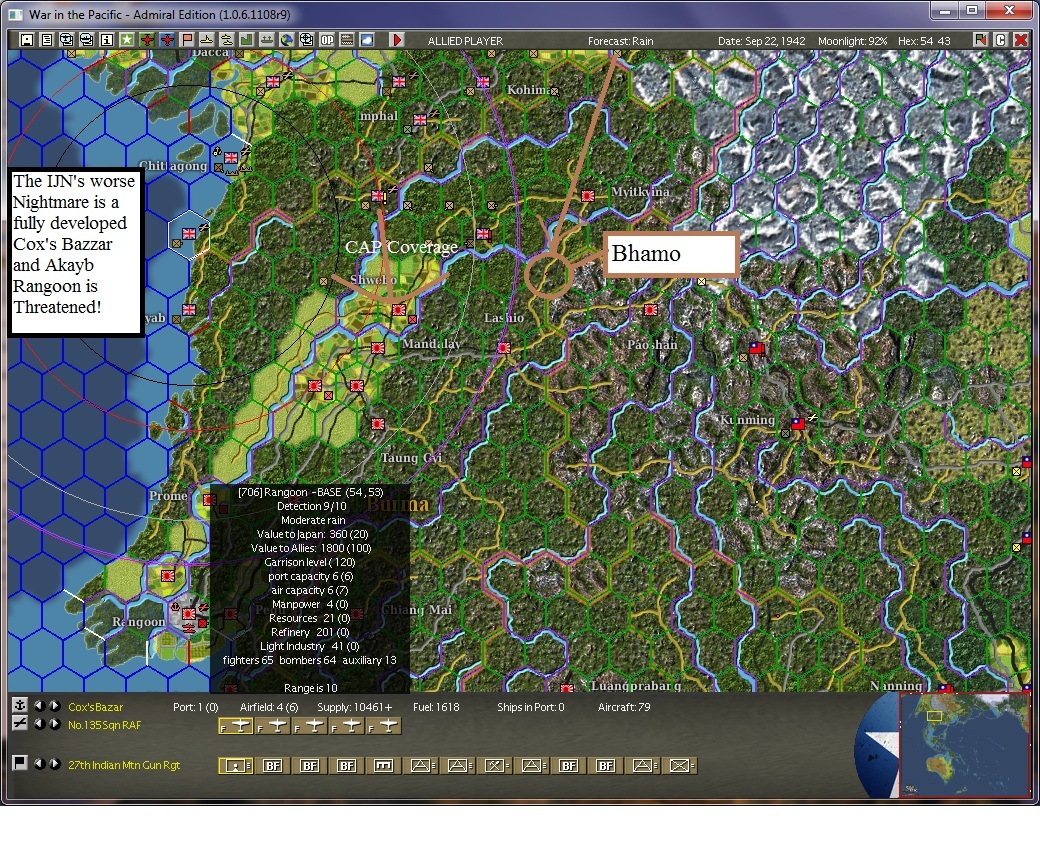Click the C button in top-right toolbar

point(1000,40)
